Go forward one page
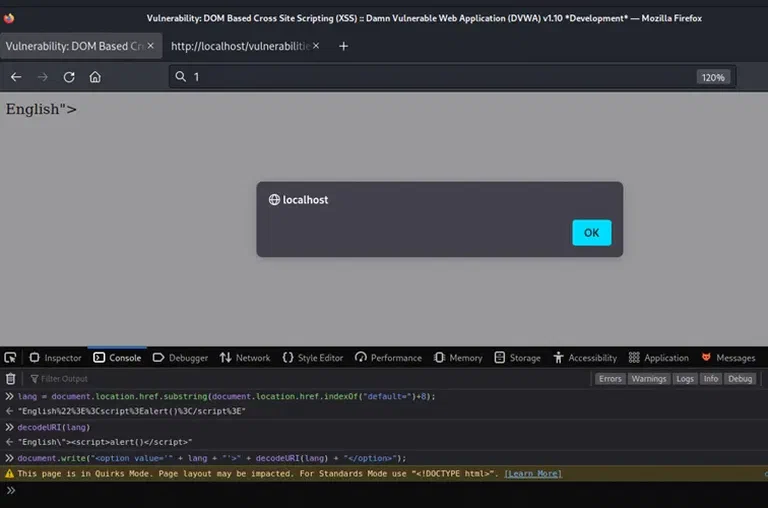768x508 pixels. tap(43, 77)
